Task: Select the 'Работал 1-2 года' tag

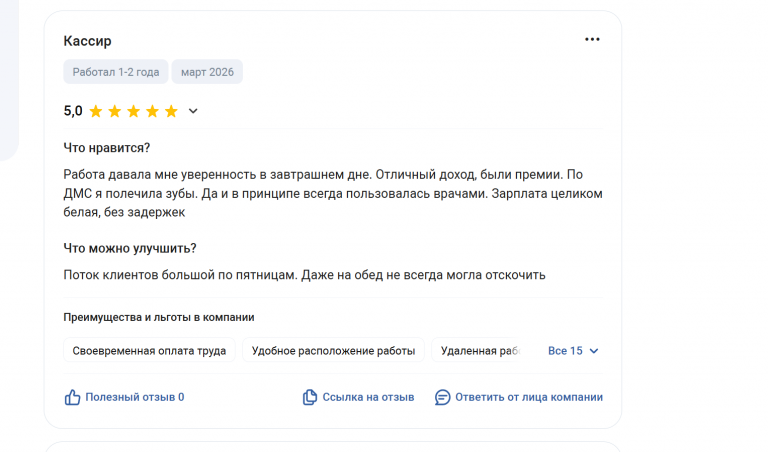Action: pyautogui.click(x=116, y=72)
